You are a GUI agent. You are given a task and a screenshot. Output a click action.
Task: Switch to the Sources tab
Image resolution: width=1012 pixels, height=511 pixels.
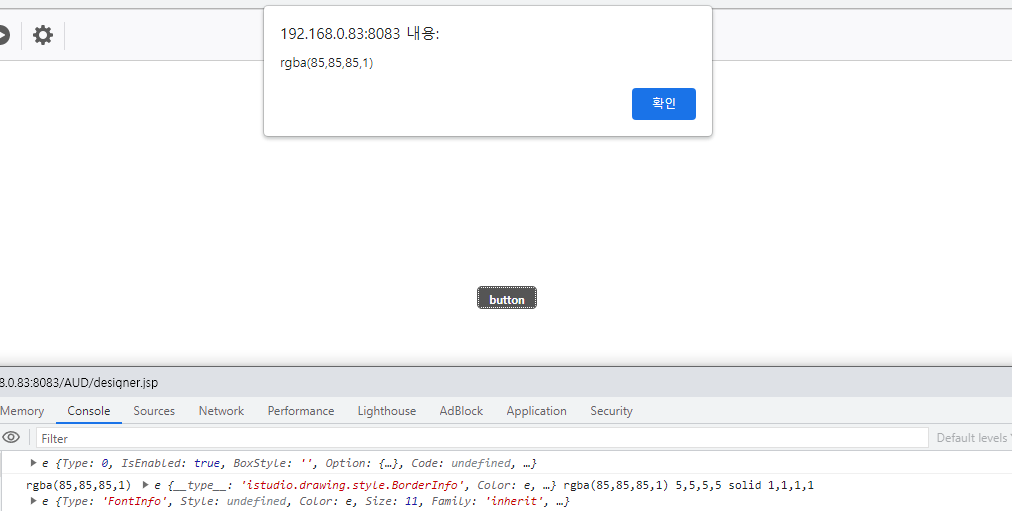pos(154,411)
